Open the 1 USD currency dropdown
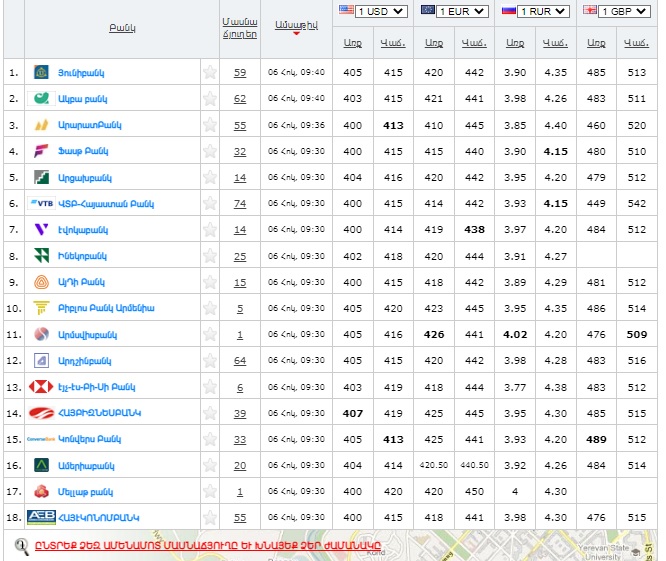This screenshot has width=666, height=561. [381, 11]
